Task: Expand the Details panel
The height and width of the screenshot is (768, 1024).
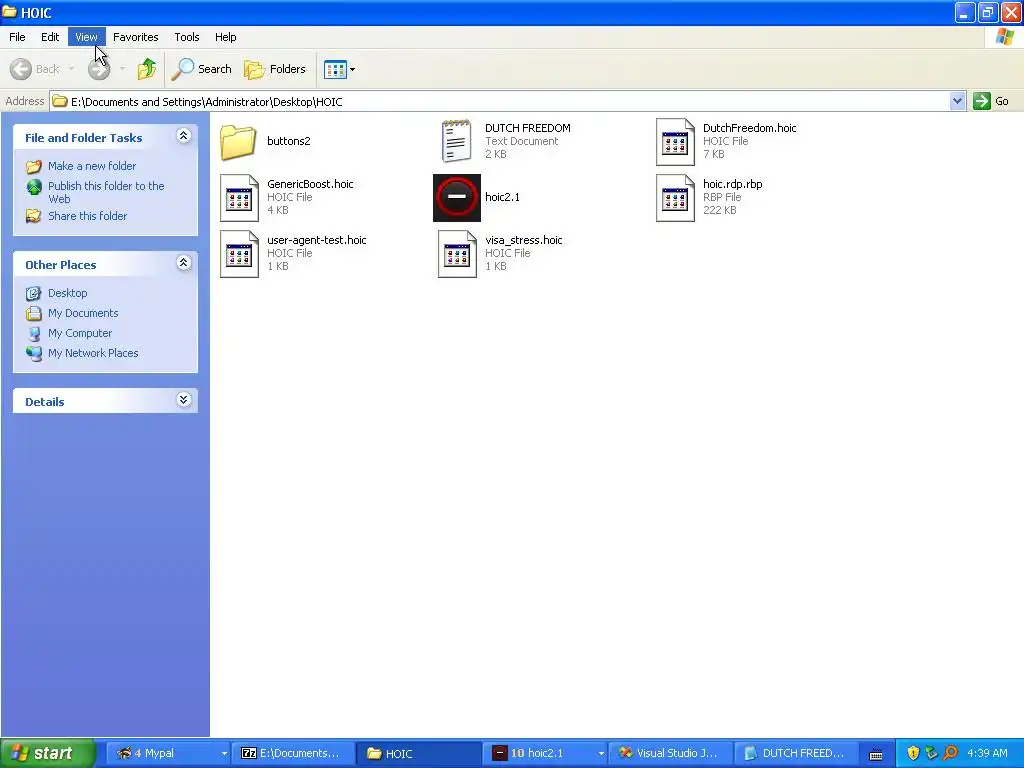Action: (x=184, y=400)
